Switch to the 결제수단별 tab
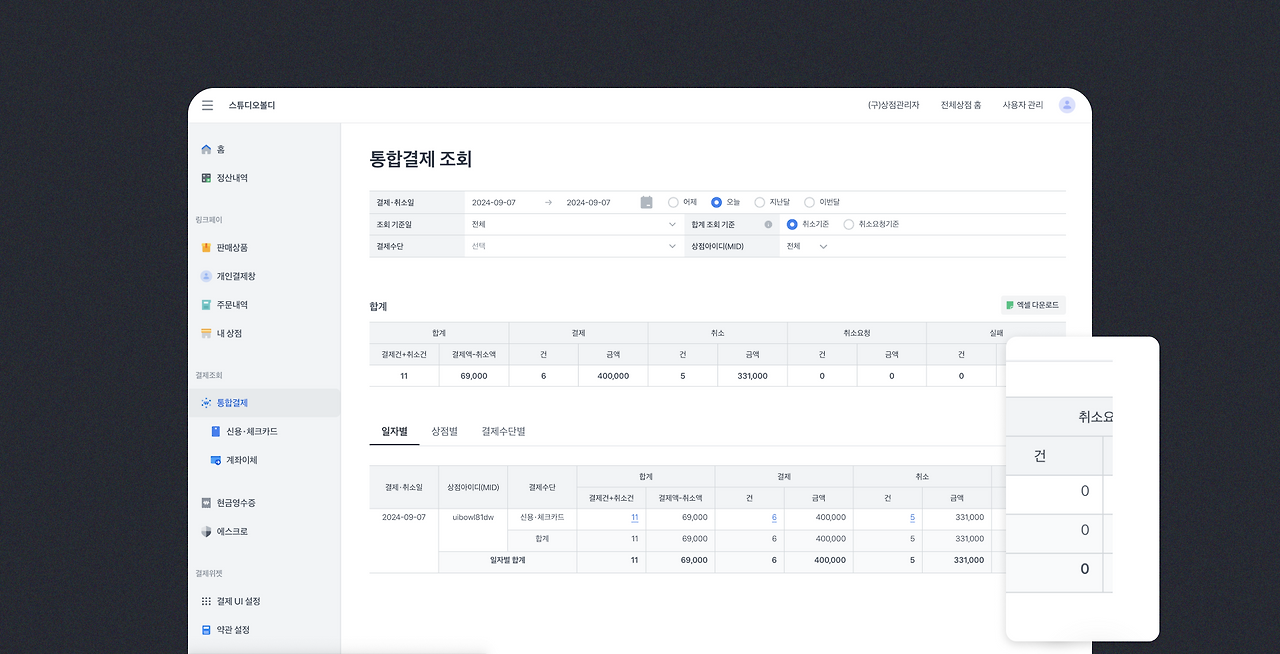The image size is (1280, 654). pyautogui.click(x=503, y=431)
